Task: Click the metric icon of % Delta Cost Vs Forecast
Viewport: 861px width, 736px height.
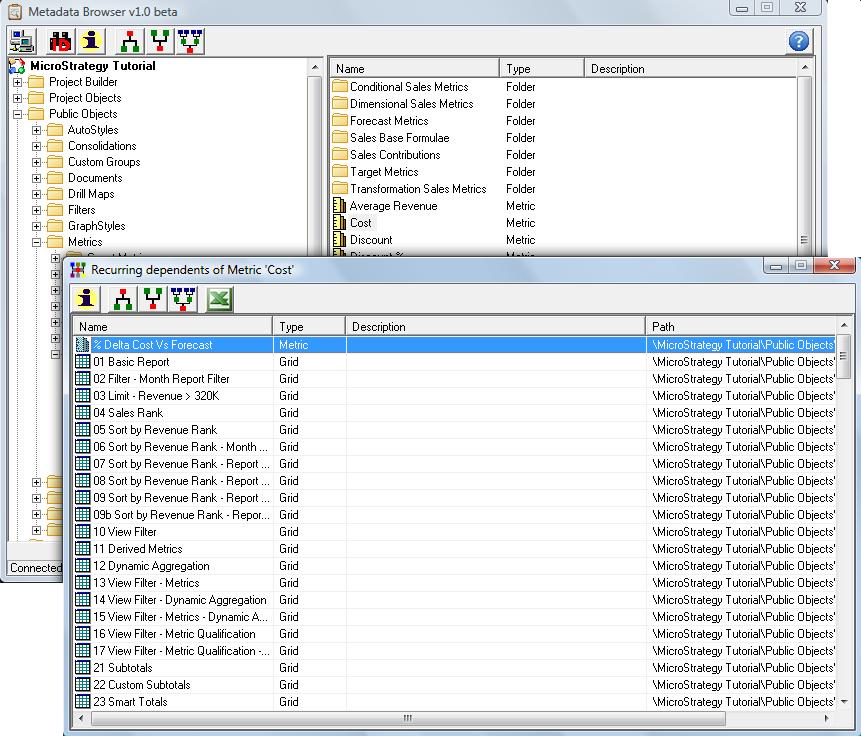Action: tap(82, 345)
